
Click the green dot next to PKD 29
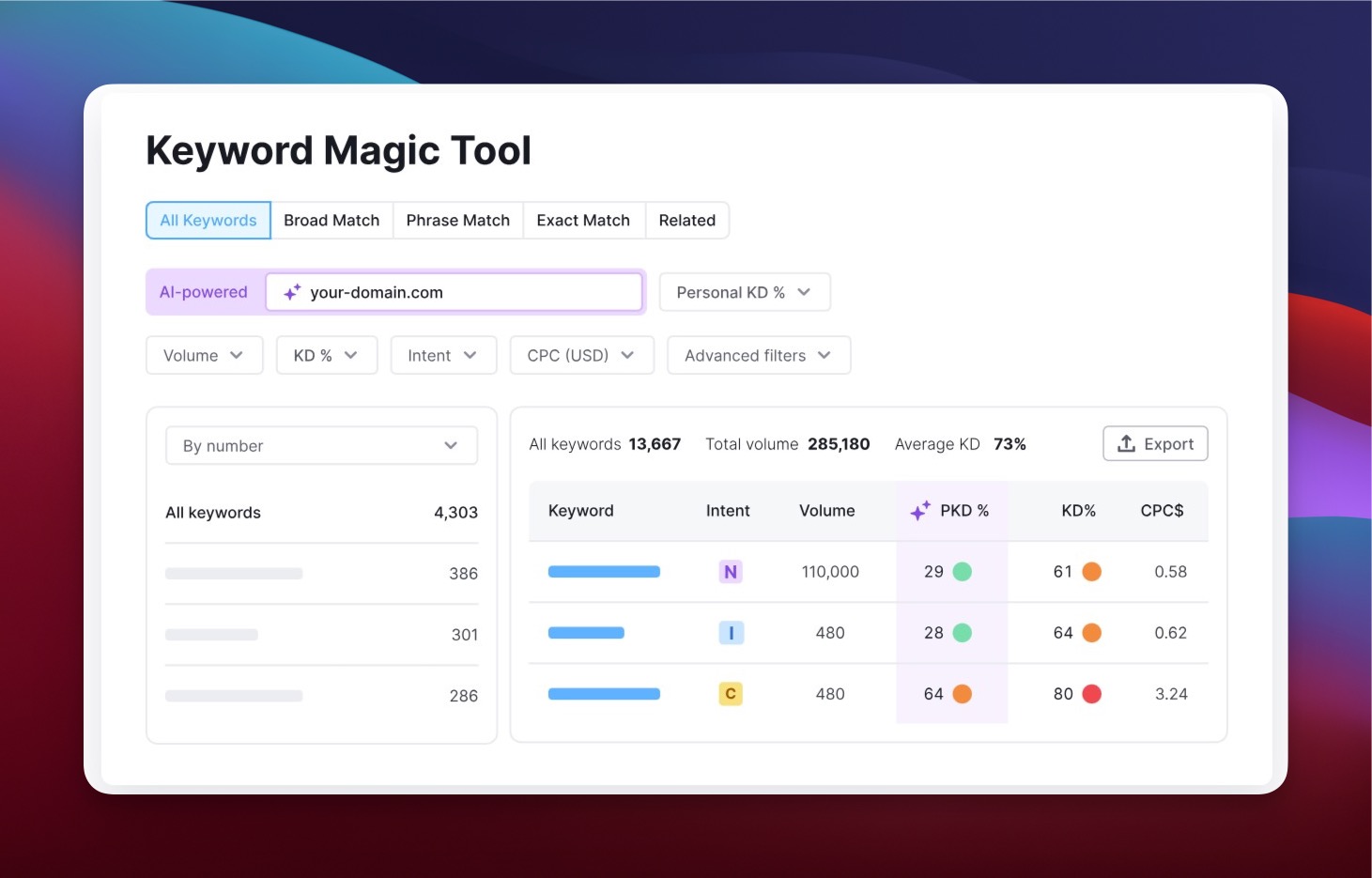point(963,571)
